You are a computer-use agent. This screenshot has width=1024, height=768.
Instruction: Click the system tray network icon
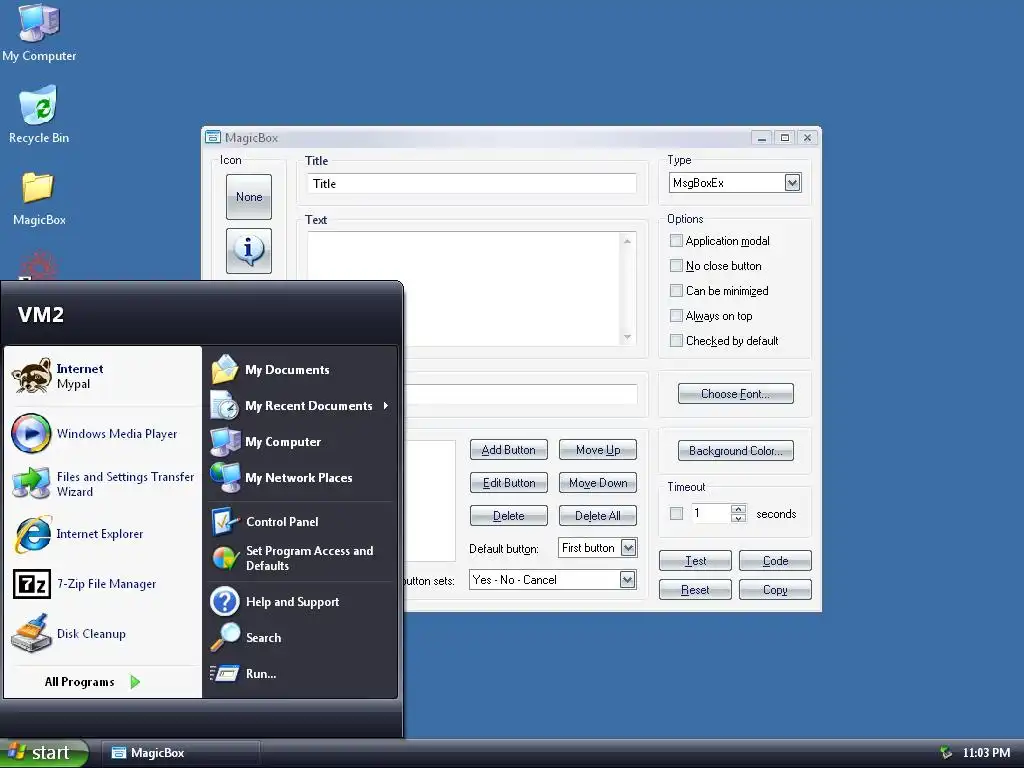click(946, 753)
